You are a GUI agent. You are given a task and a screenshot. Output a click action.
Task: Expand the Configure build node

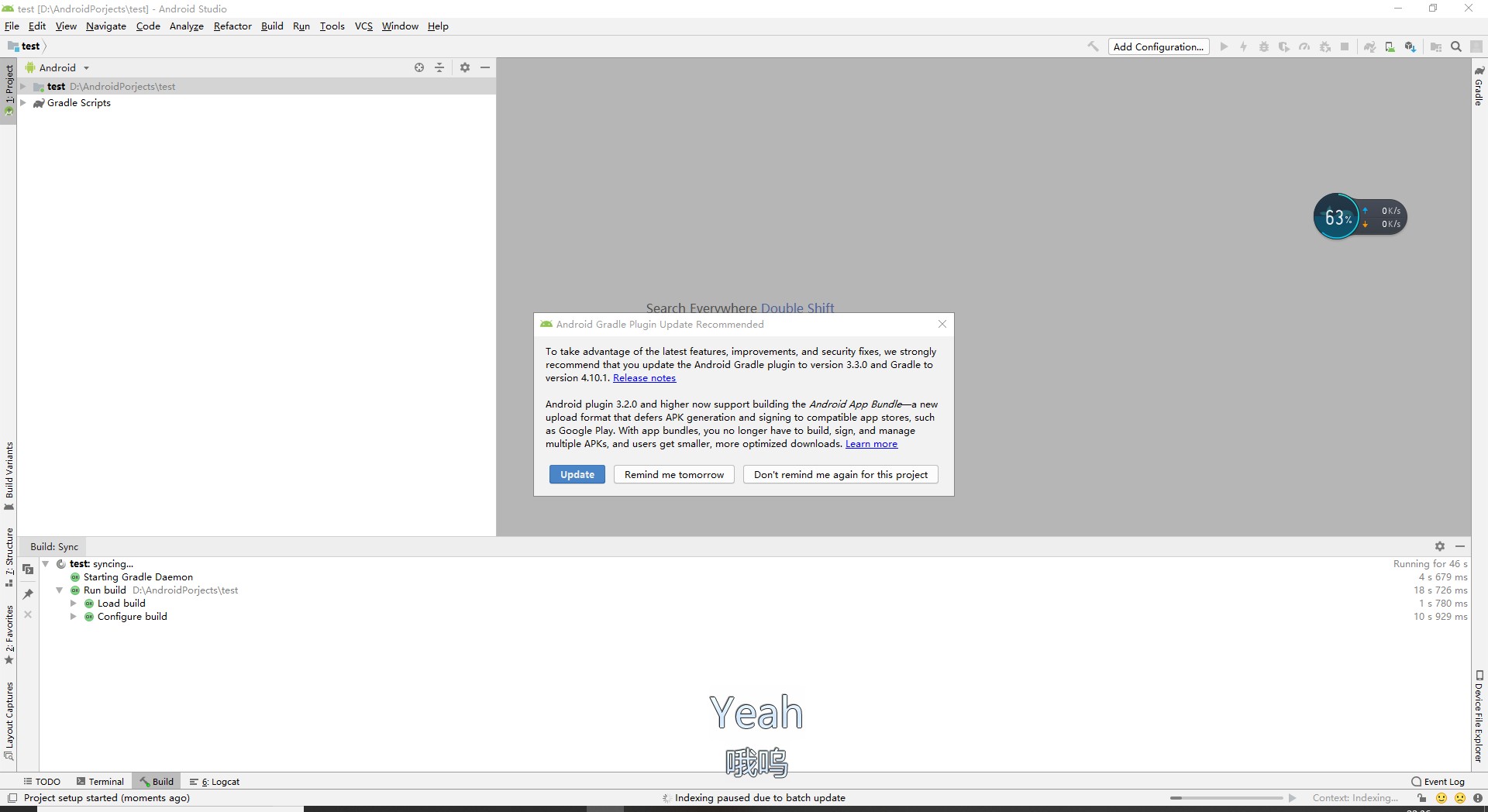[x=74, y=617]
